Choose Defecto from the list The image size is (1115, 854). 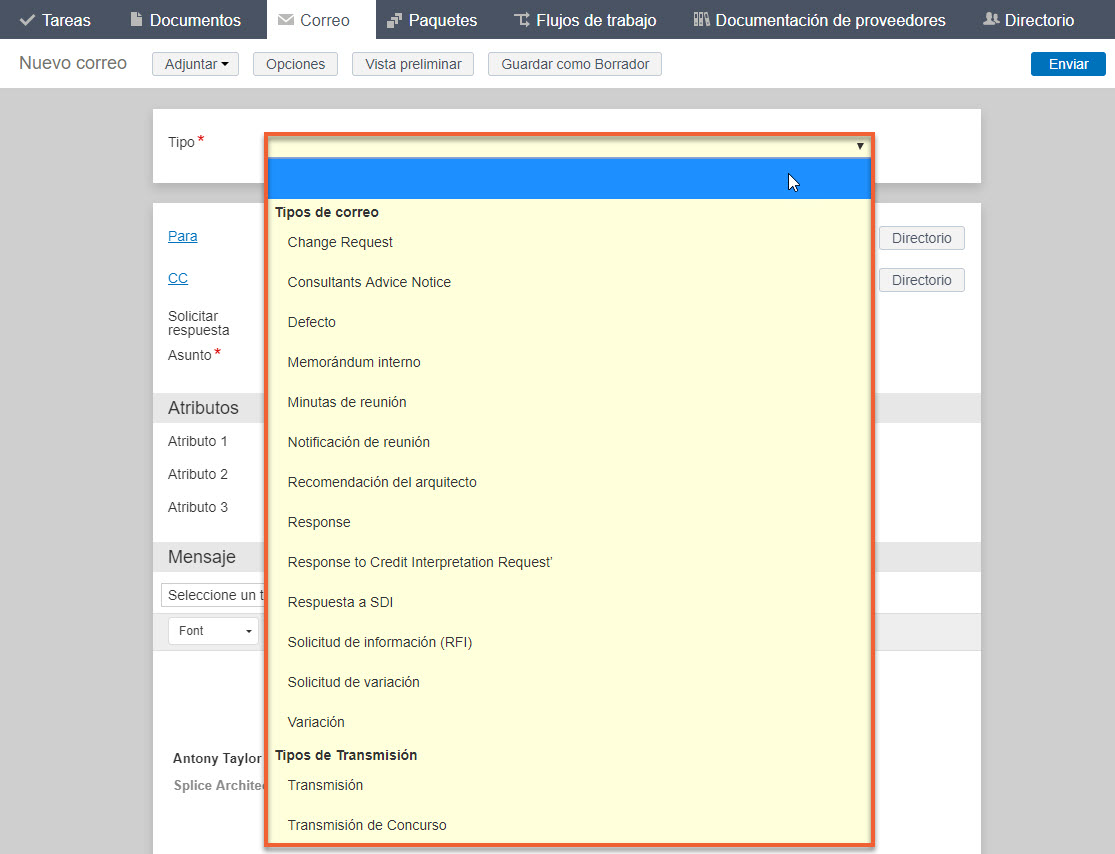[569, 322]
